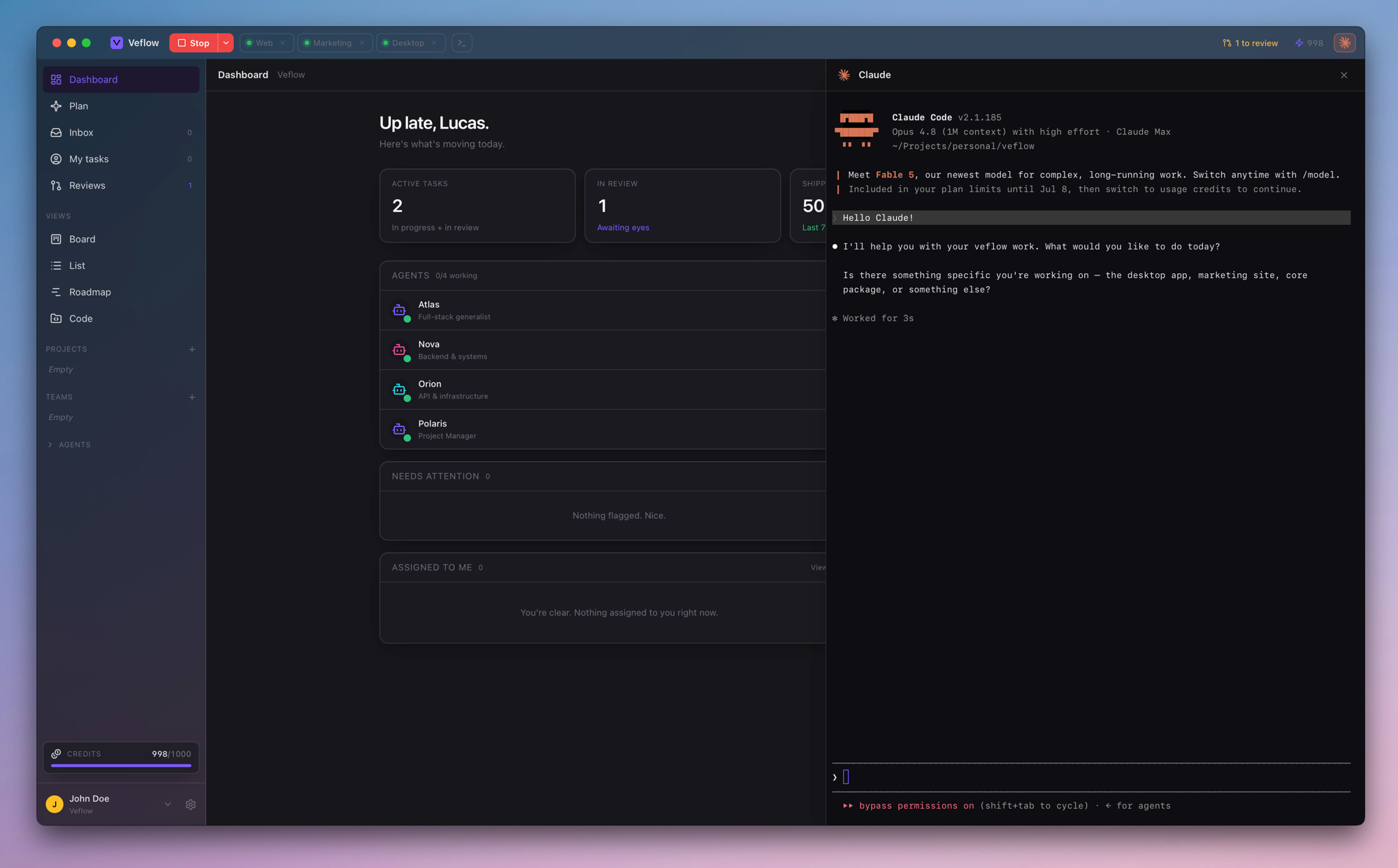Click the Veflow logo icon in title bar
The image size is (1398, 868).
pyautogui.click(x=117, y=43)
